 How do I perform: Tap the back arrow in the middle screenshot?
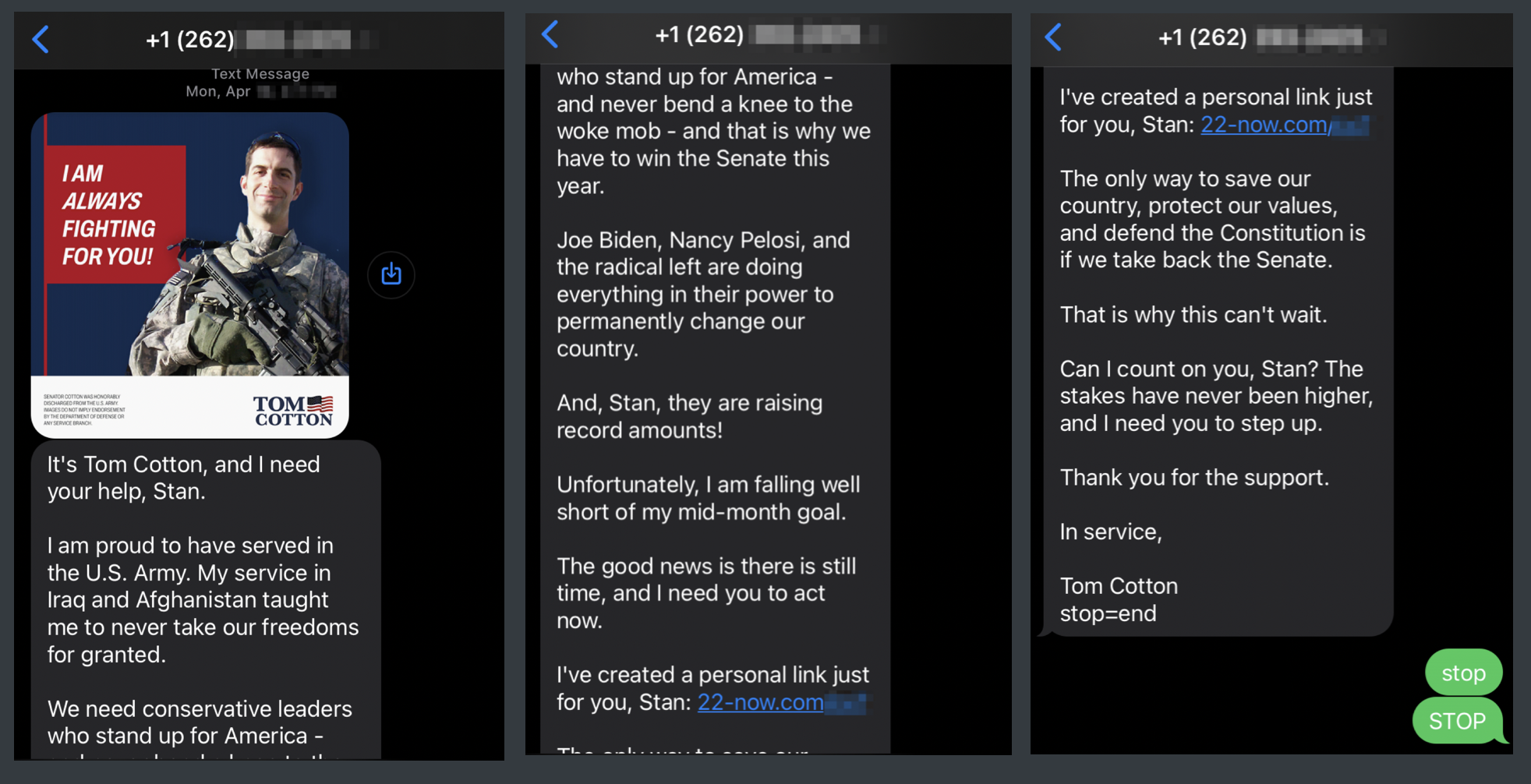tap(550, 34)
